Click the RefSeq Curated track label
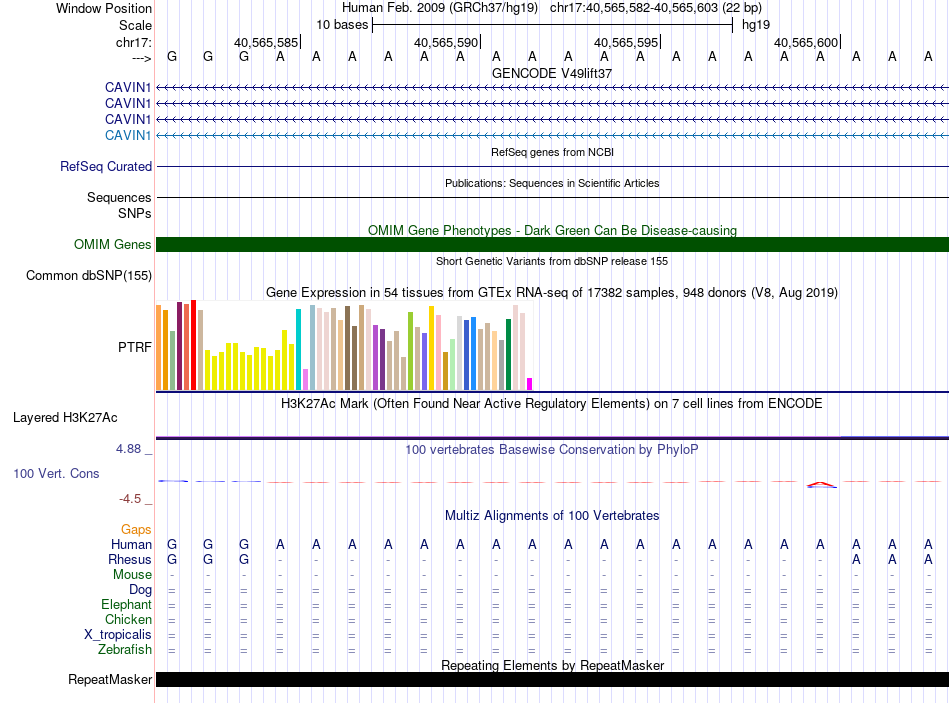This screenshot has height=703, width=950. tap(106, 167)
